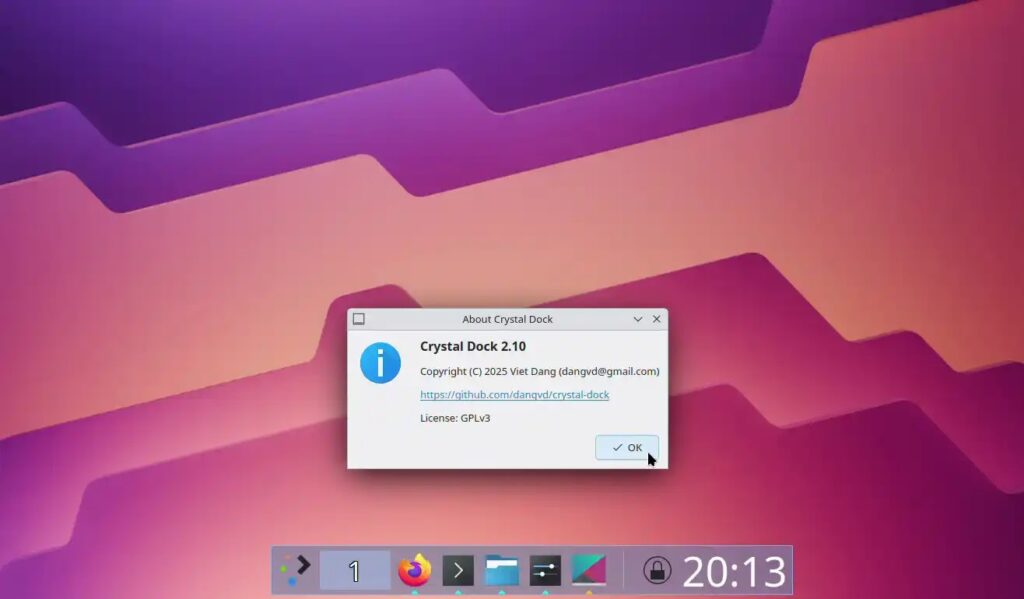Click the Crystal Dock 2.10 heading
The image size is (1024, 599).
pos(473,346)
